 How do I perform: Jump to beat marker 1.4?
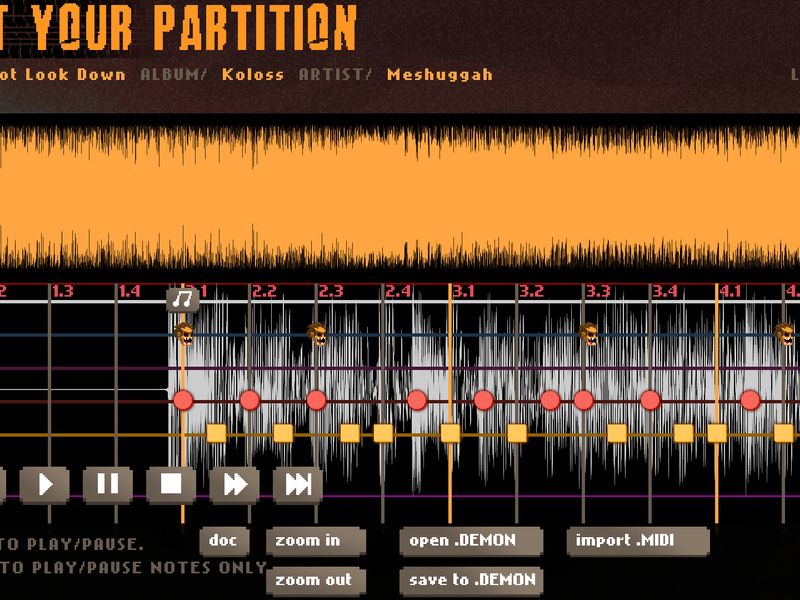[x=130, y=291]
